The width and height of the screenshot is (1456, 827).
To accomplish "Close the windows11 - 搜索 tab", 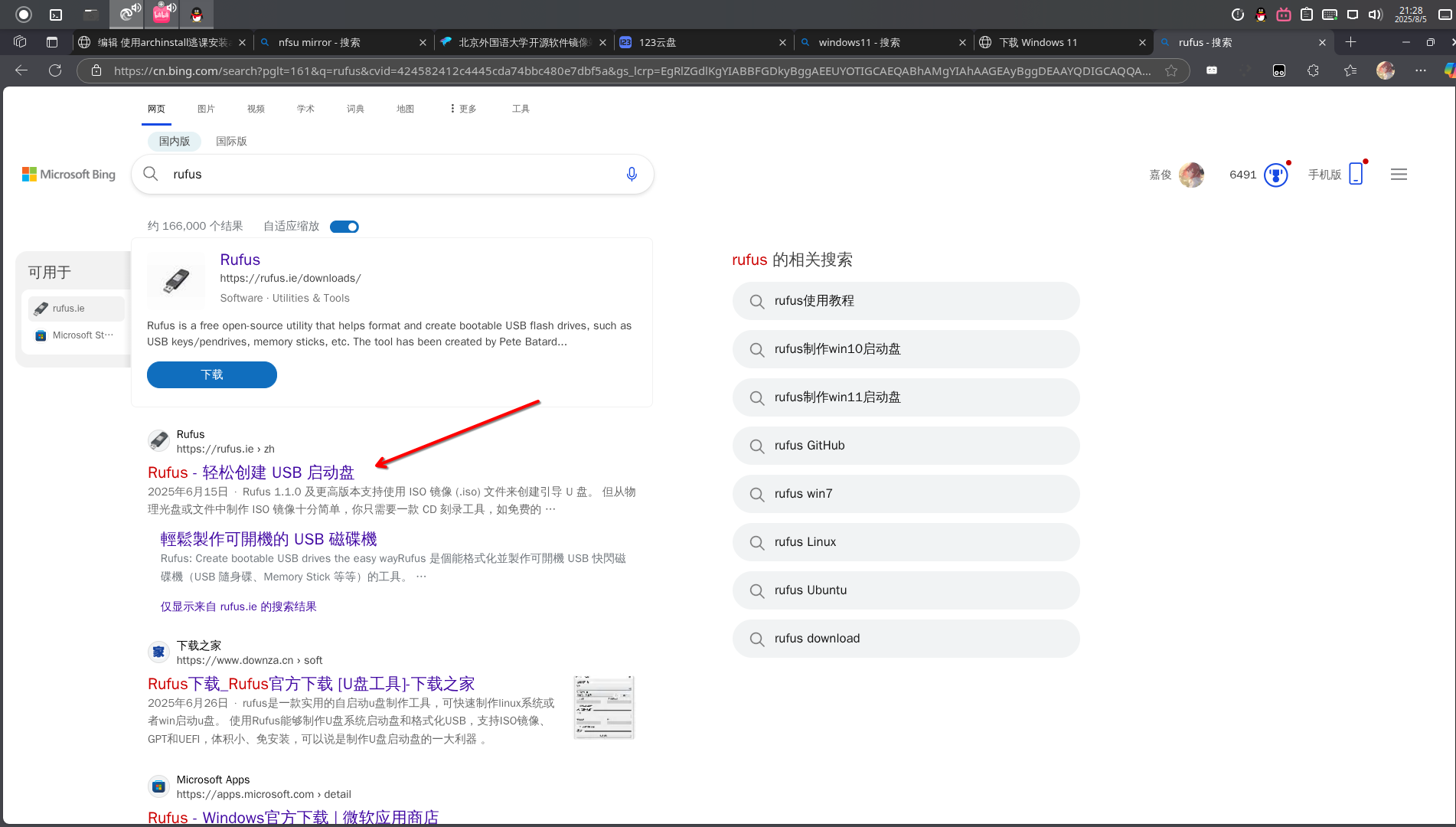I will coord(962,42).
